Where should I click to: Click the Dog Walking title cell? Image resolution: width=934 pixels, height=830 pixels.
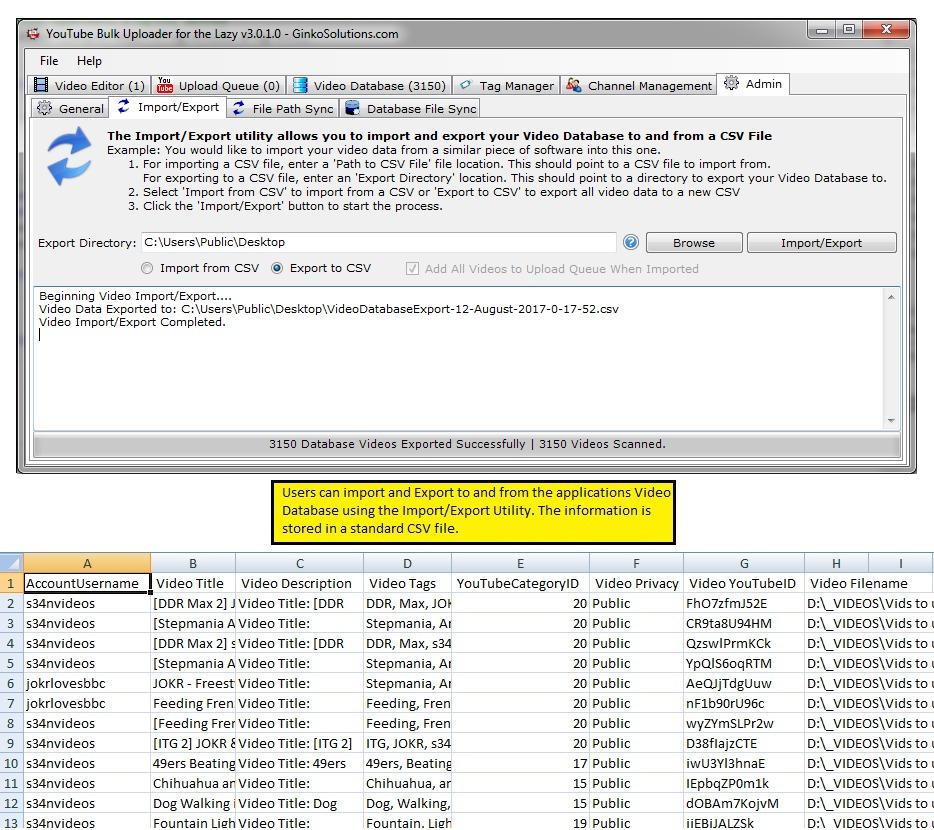[193, 803]
